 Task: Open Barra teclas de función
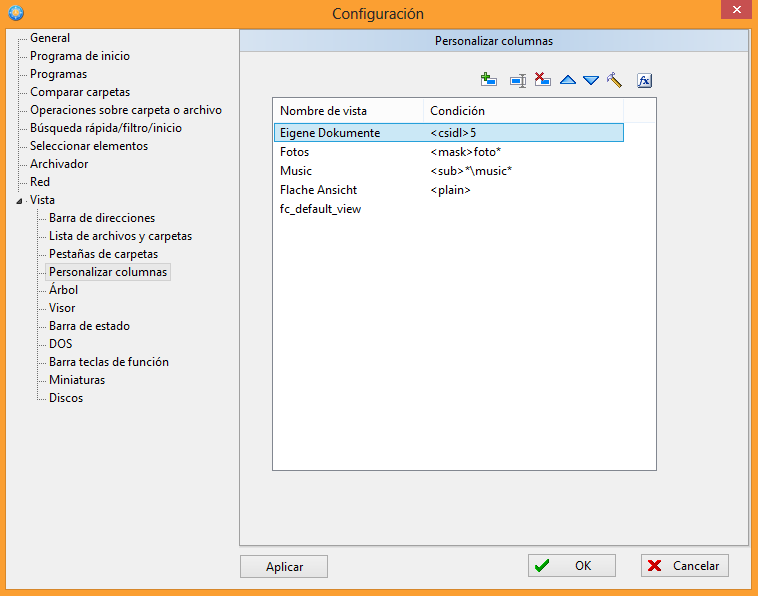pyautogui.click(x=109, y=362)
